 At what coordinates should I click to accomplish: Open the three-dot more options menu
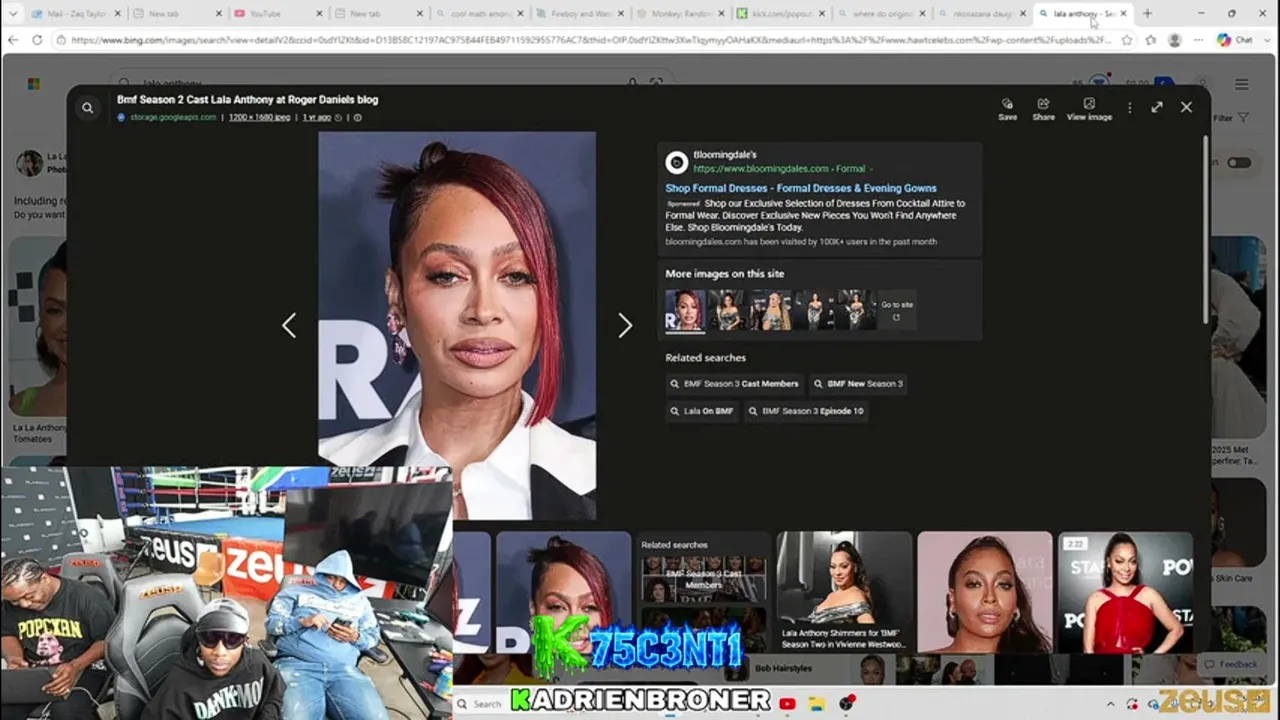(1129, 108)
